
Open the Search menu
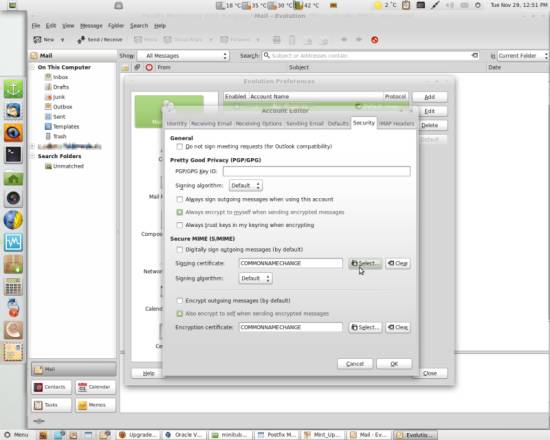(x=139, y=26)
